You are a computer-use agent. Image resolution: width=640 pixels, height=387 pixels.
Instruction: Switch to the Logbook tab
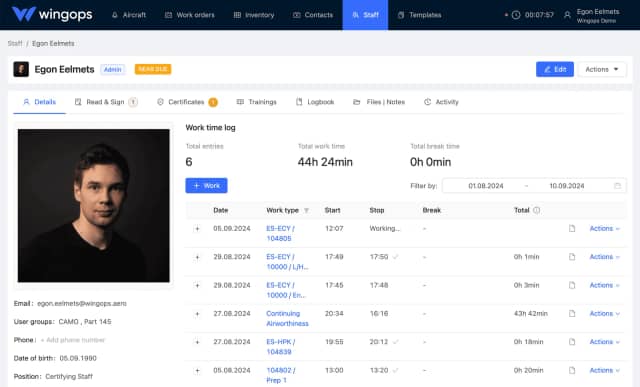coord(315,102)
